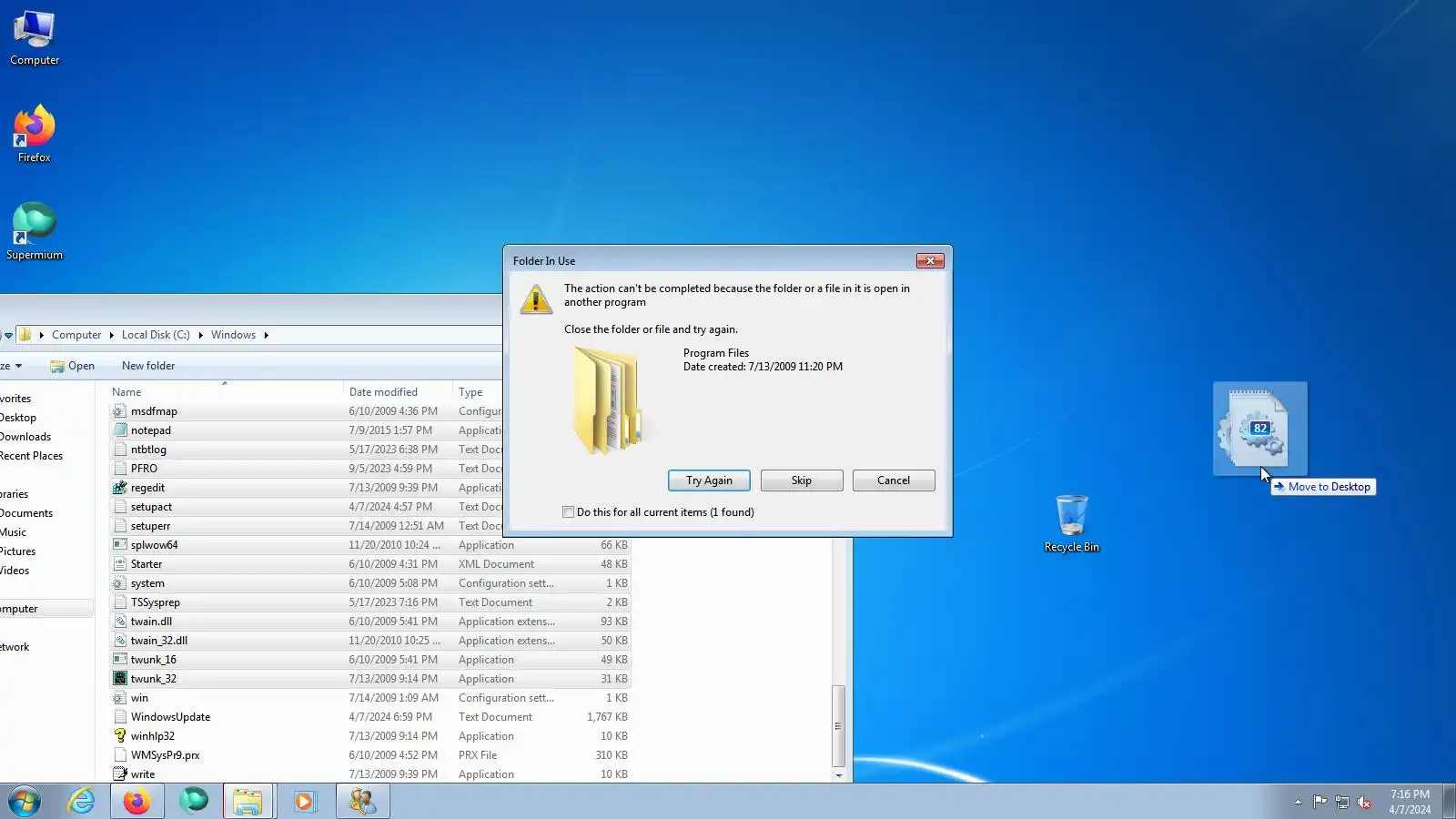Click the Start button orb
Image resolution: width=1456 pixels, height=819 pixels.
click(x=25, y=802)
